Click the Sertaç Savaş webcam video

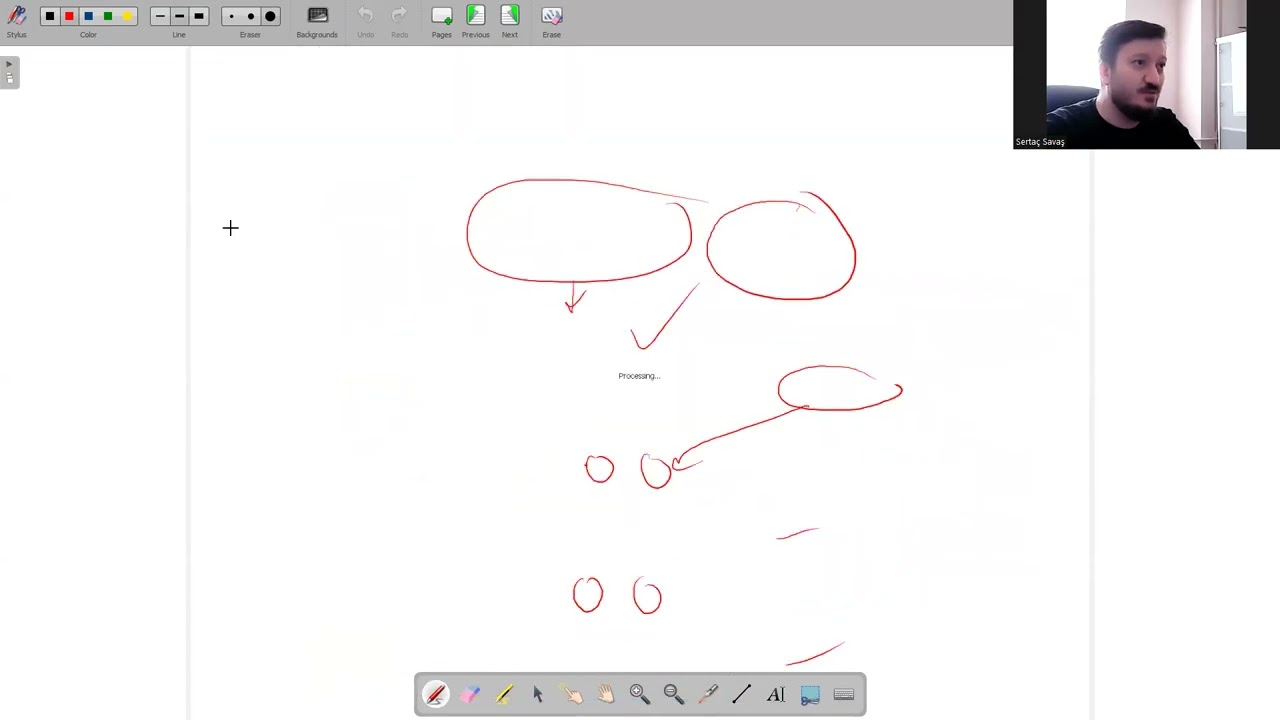[1146, 75]
